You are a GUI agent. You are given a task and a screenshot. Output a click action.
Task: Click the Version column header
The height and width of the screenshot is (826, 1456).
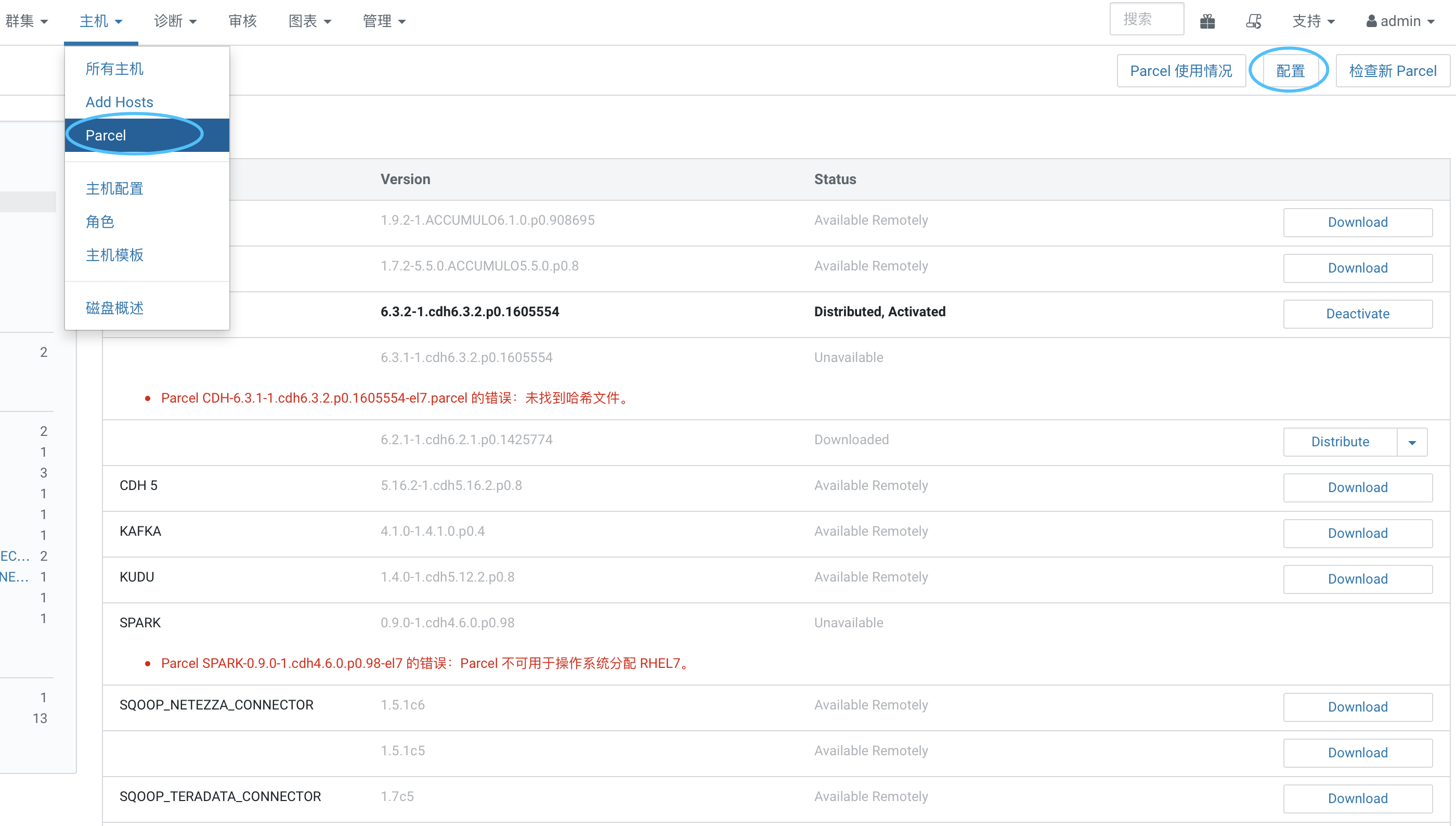click(406, 179)
